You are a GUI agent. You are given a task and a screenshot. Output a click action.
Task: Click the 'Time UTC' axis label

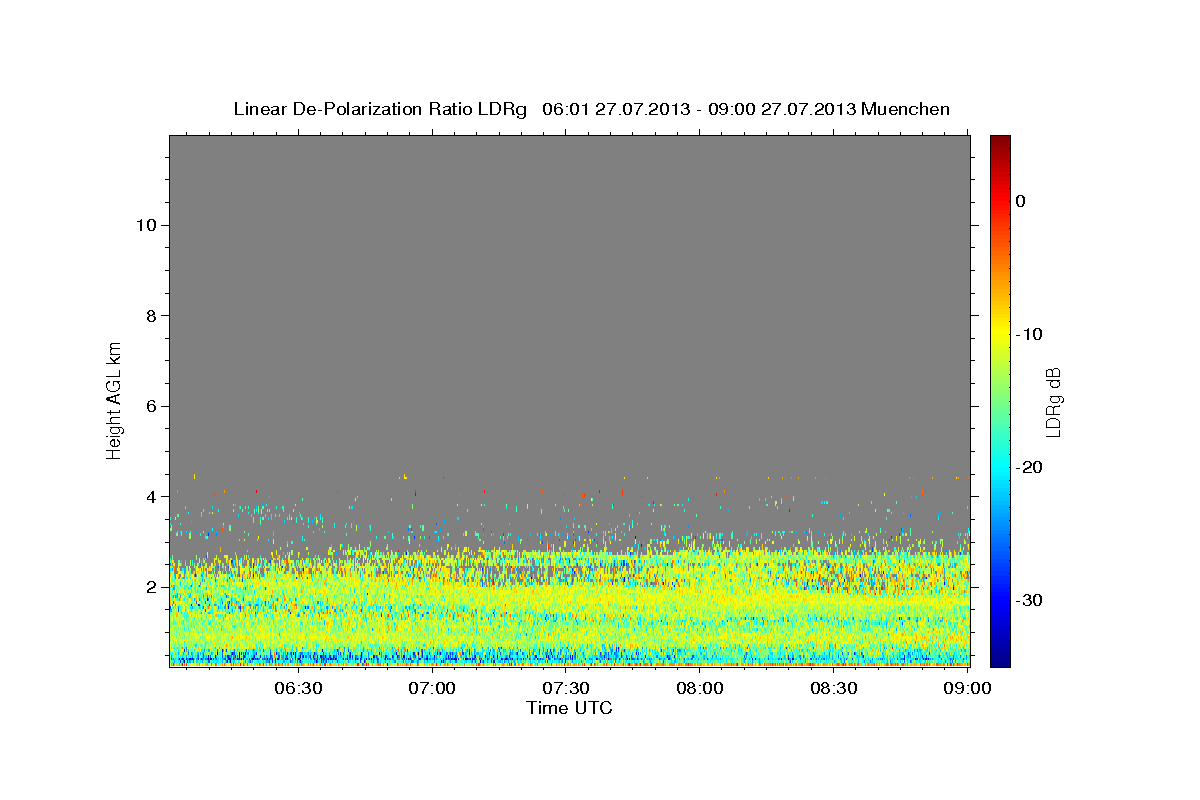(569, 708)
